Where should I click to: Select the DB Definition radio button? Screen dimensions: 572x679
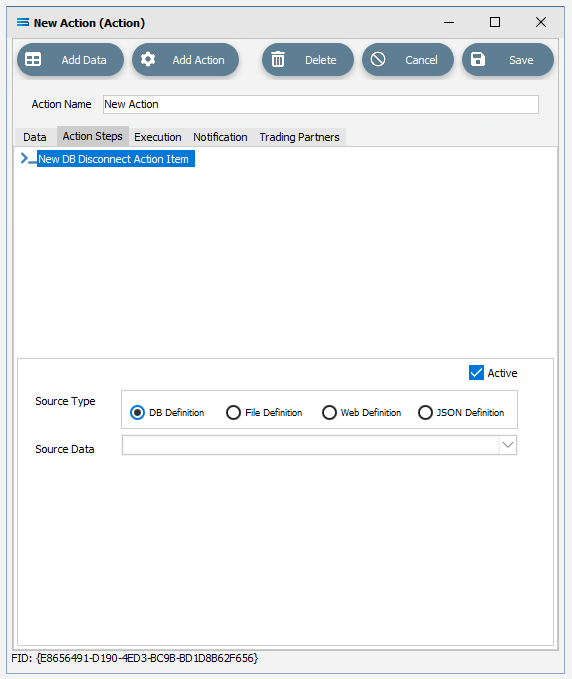coord(137,412)
